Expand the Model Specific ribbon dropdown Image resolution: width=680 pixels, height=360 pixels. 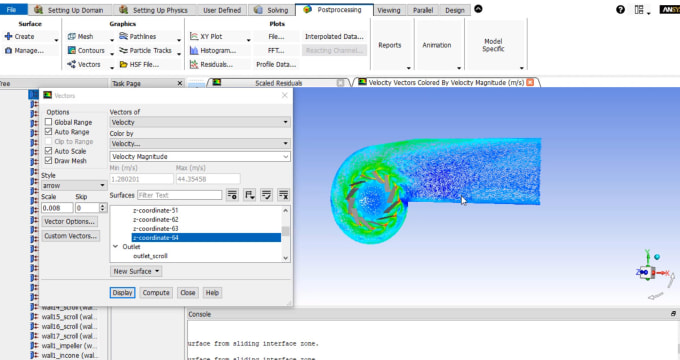(x=521, y=68)
